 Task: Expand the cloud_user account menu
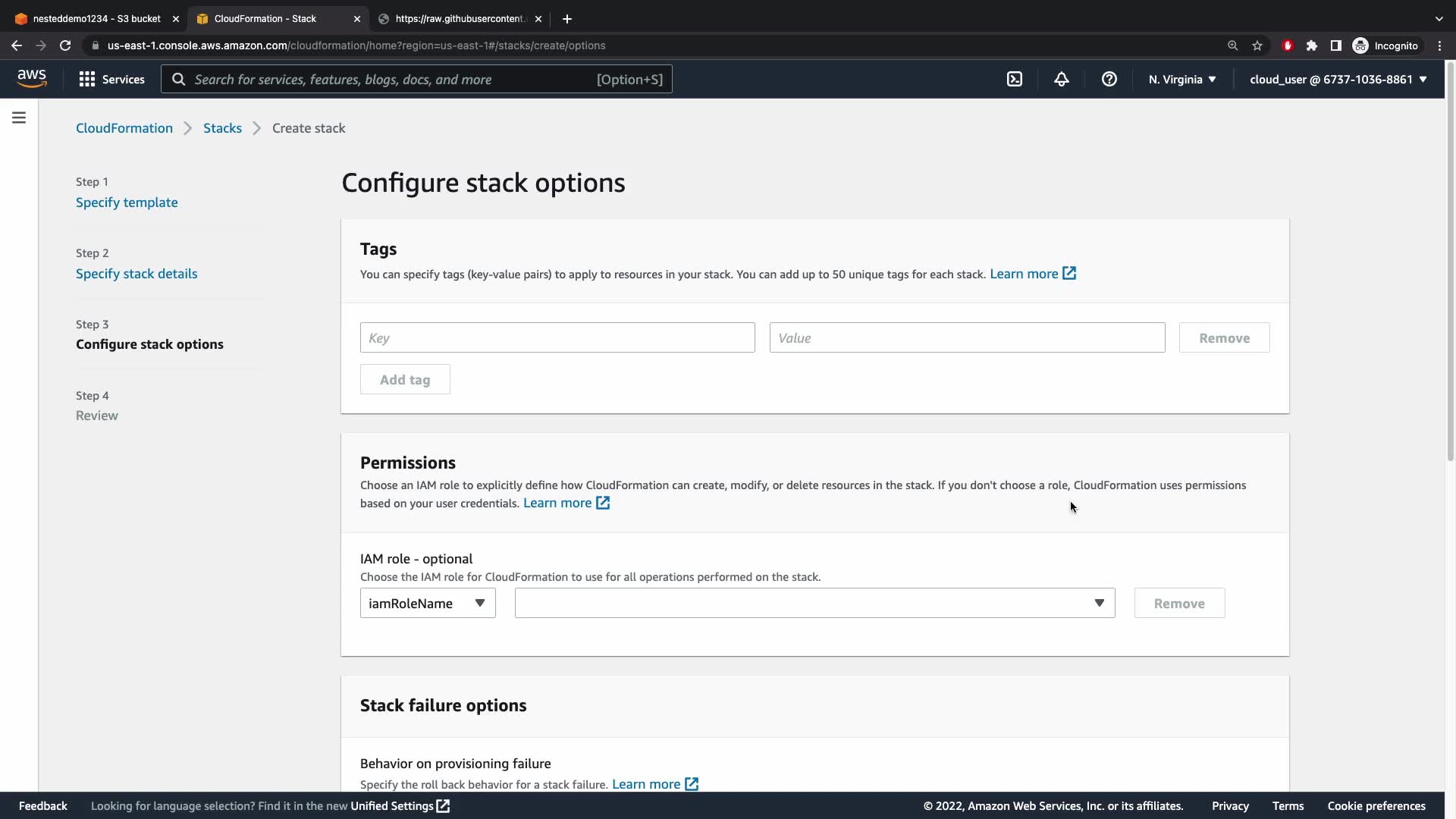[x=1338, y=79]
